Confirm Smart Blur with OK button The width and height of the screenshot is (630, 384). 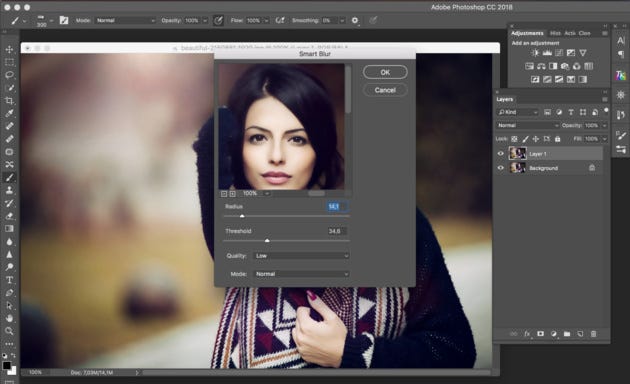click(x=385, y=72)
